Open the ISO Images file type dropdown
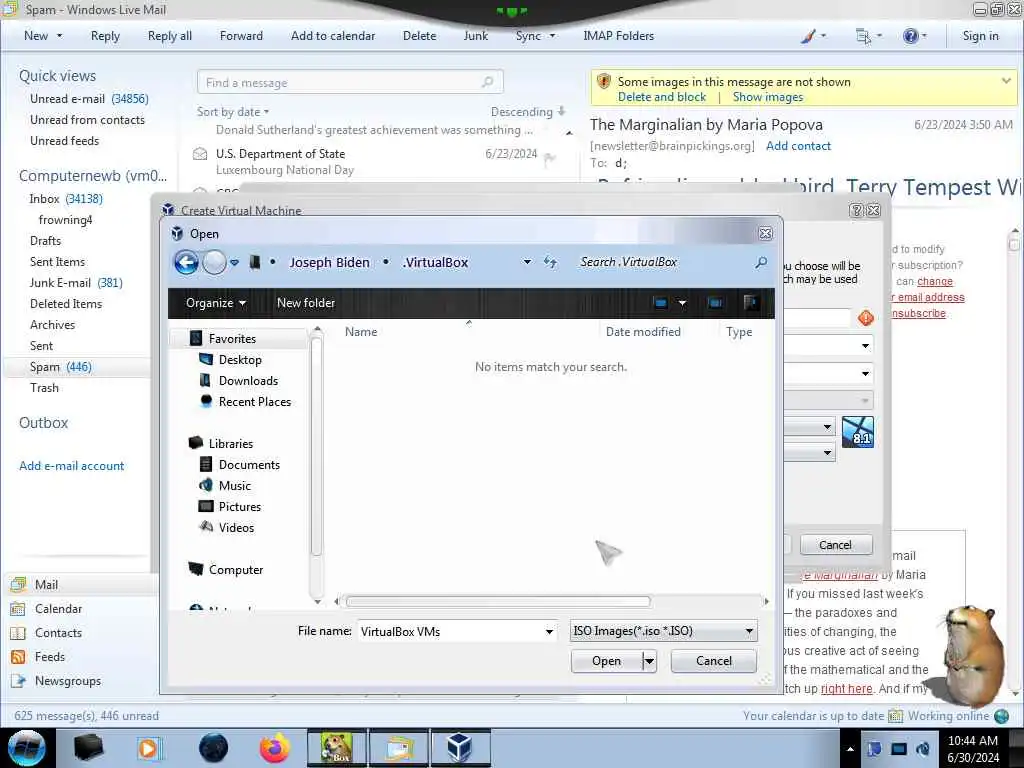 [x=664, y=631]
